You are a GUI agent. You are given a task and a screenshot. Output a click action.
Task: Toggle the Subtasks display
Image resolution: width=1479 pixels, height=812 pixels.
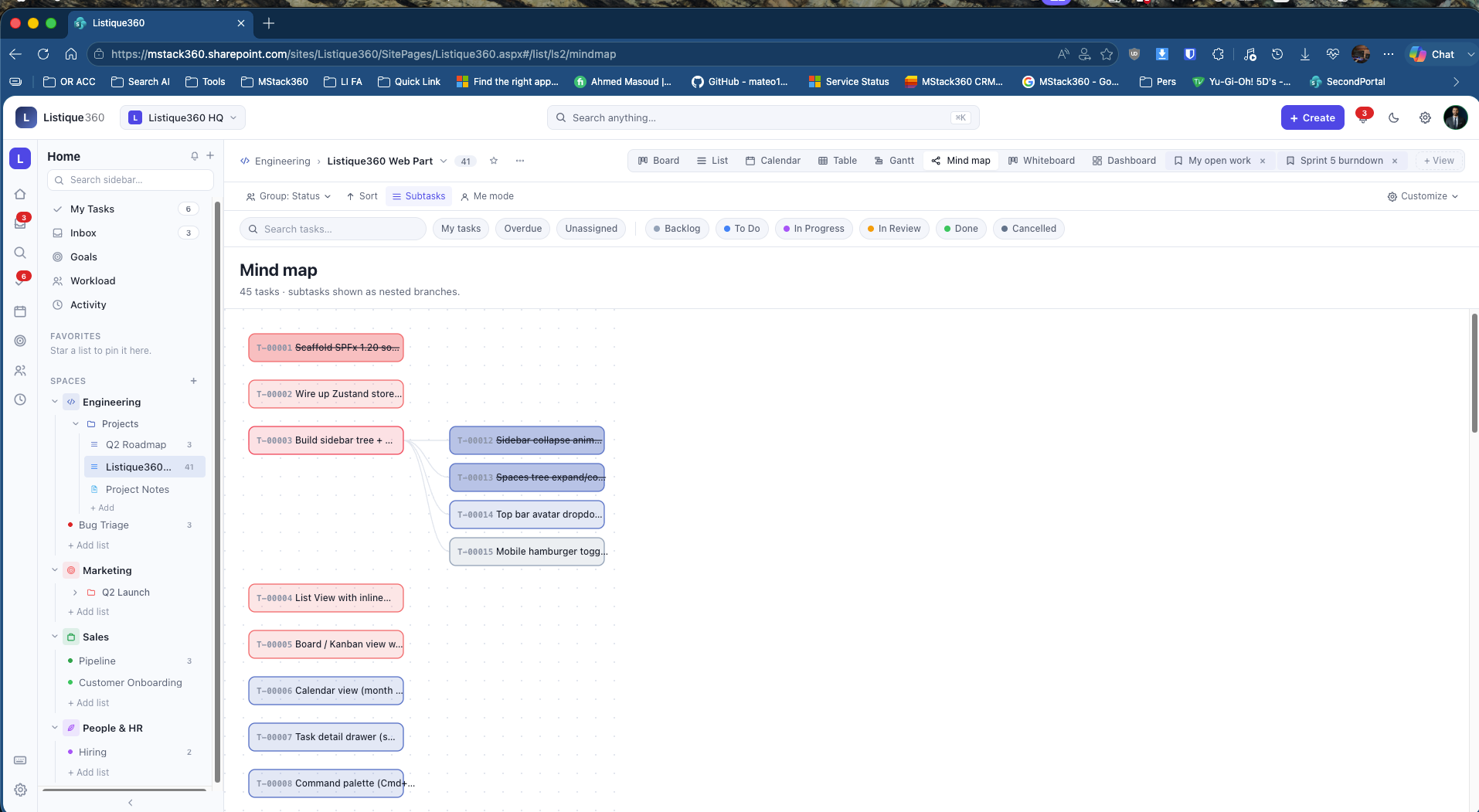(x=419, y=196)
